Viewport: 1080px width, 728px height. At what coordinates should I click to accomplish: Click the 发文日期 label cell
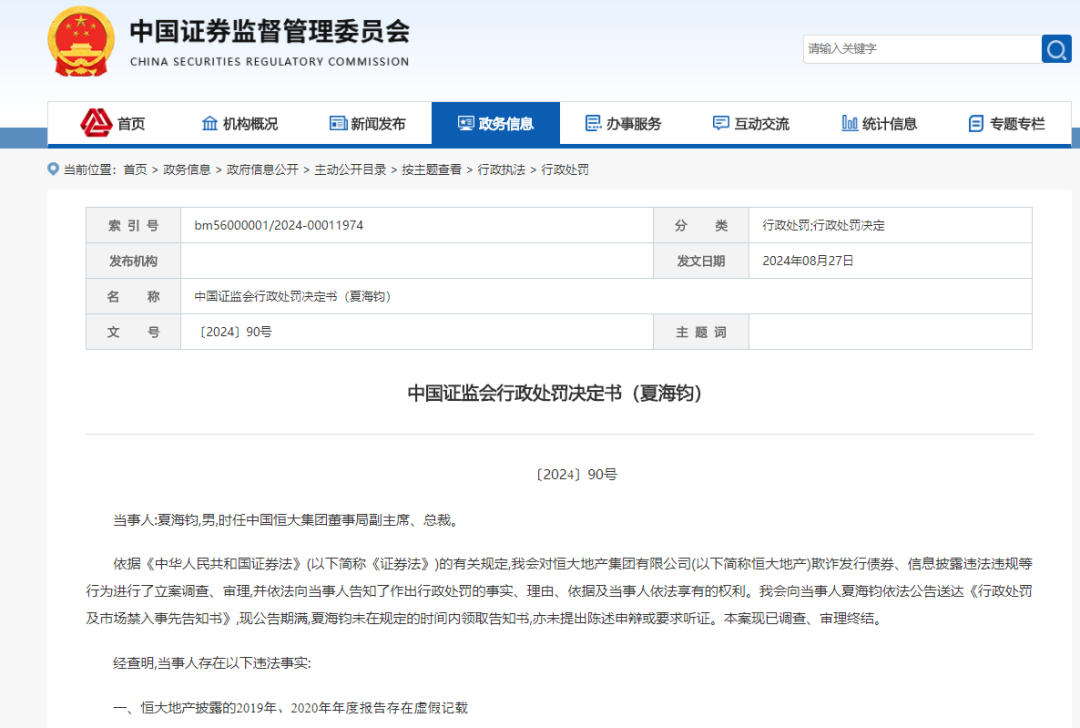701,261
